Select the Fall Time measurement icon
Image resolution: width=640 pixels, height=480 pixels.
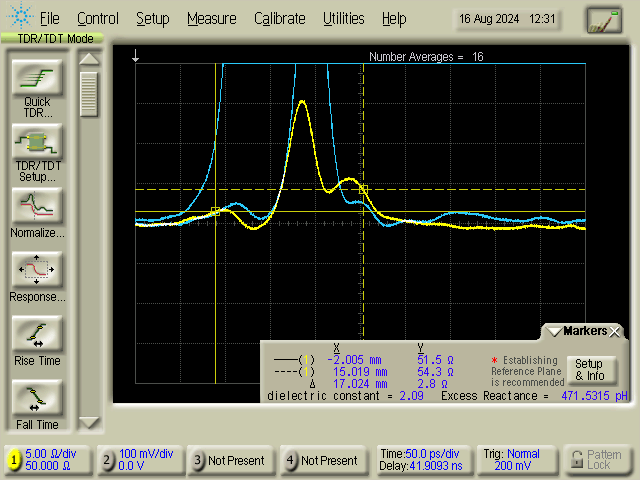pyautogui.click(x=37, y=398)
